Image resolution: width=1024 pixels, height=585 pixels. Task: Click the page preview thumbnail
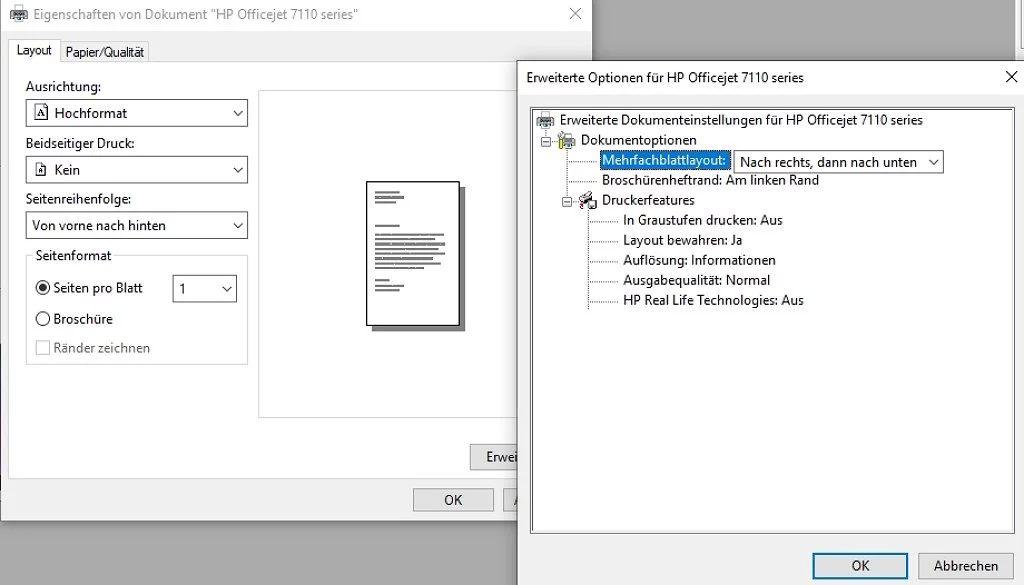pos(415,255)
